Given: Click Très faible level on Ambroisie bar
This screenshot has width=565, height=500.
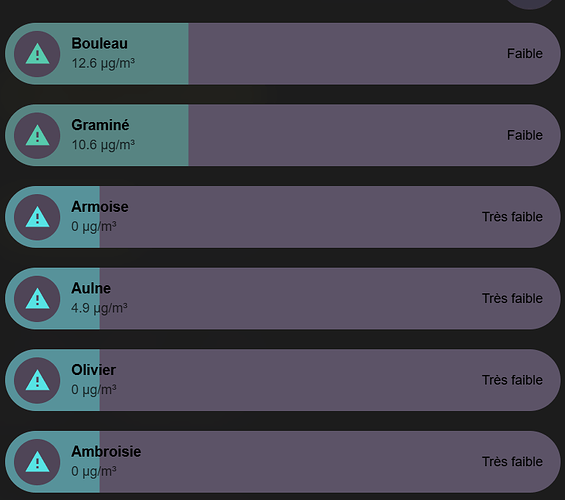Looking at the screenshot, I should coord(512,462).
